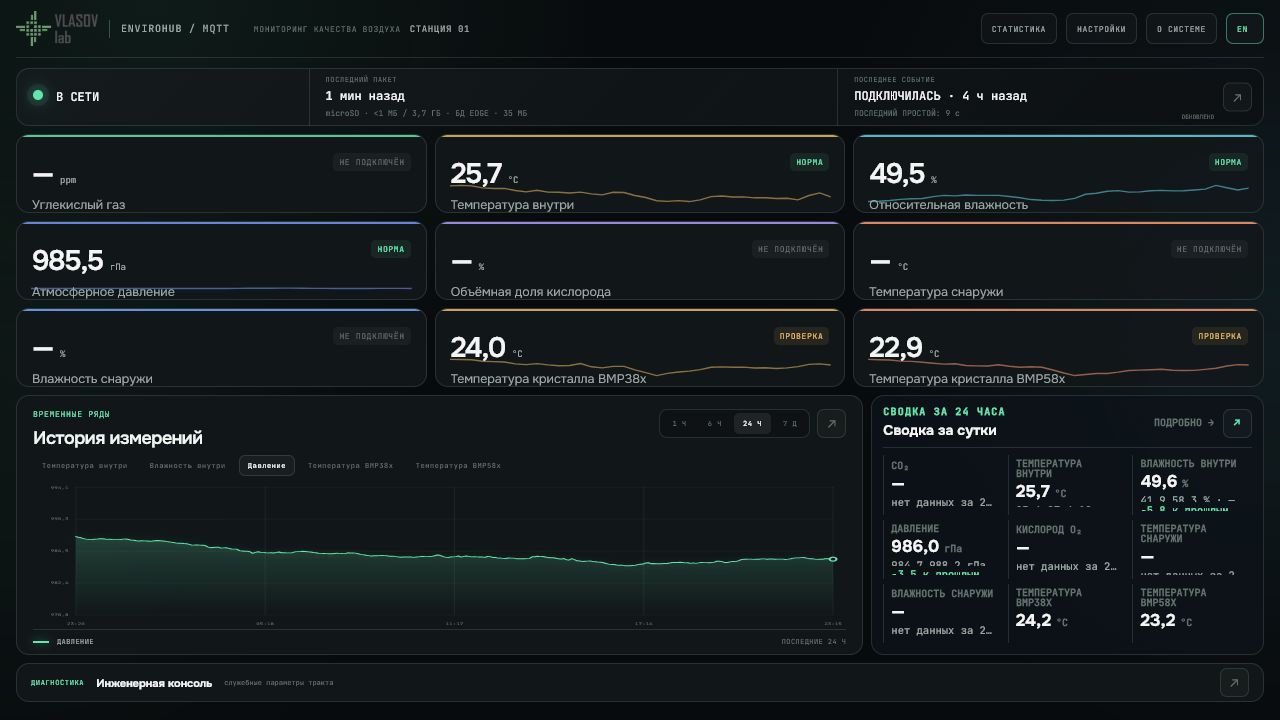Click ВЛАЖНОСТЬ СНАРУЖИ summary tile
This screenshot has width=1280, height=720.
pos(946,613)
